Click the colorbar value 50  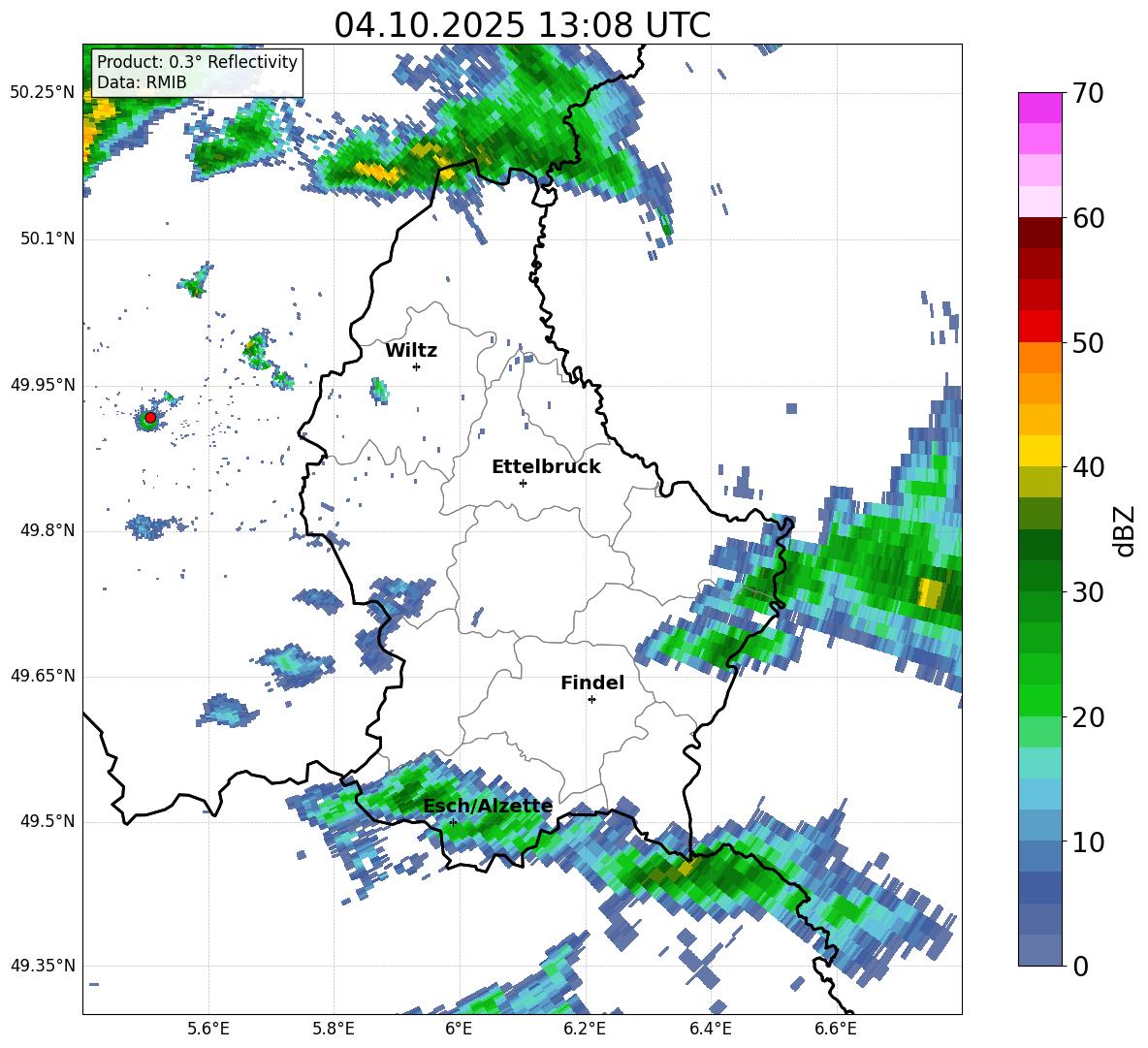tap(1089, 342)
